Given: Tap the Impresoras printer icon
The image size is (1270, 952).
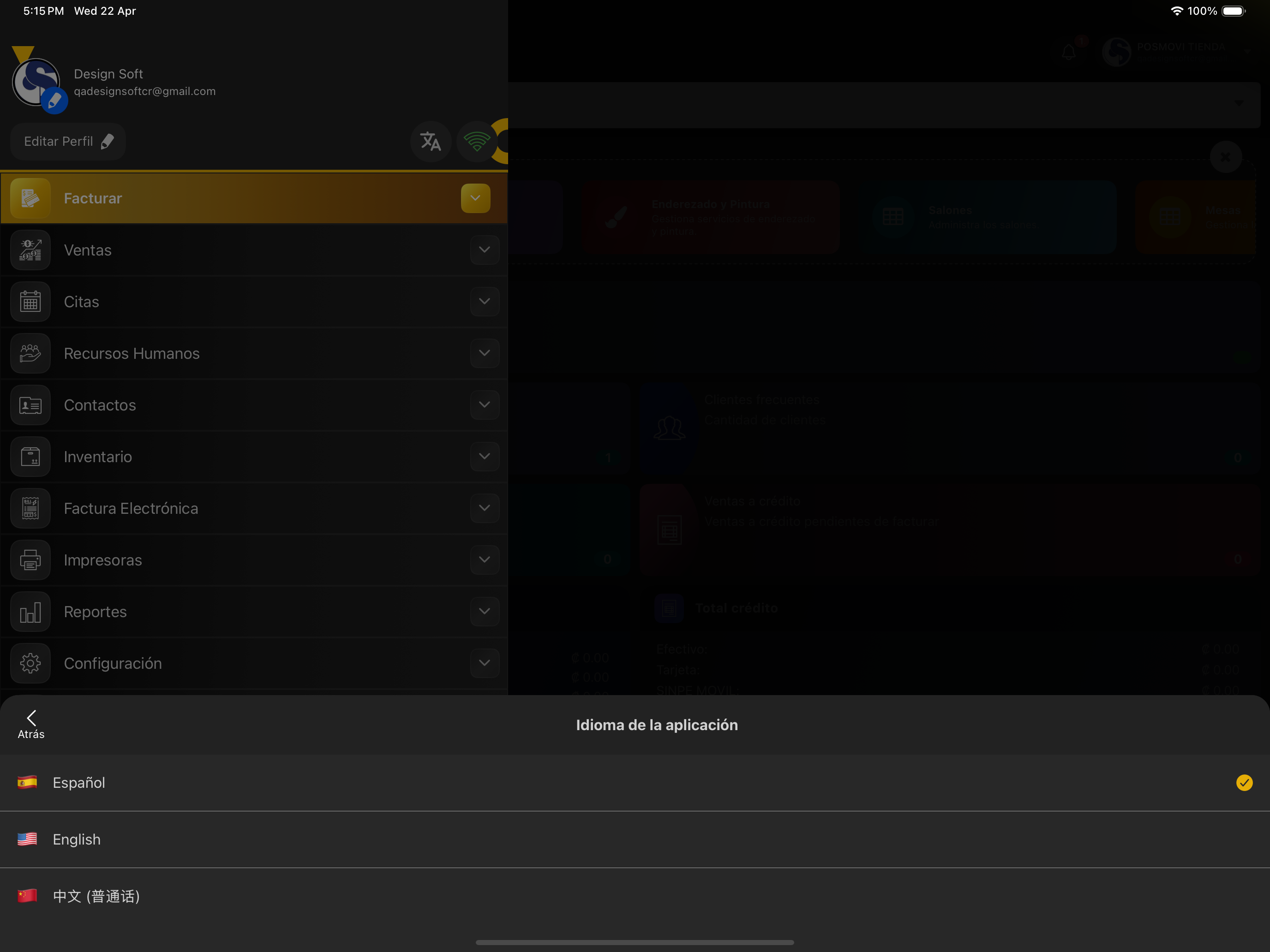Looking at the screenshot, I should point(30,559).
